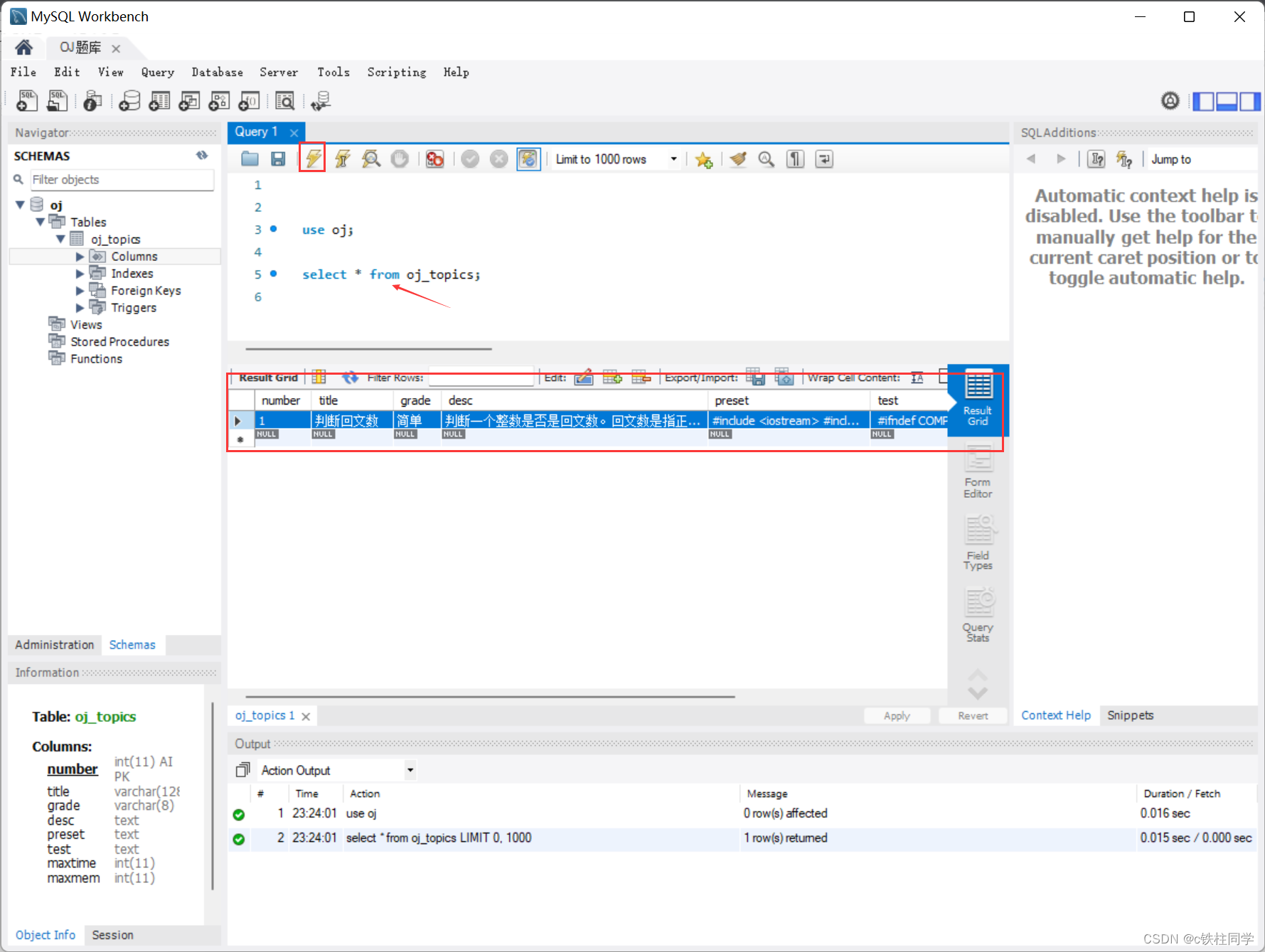Image resolution: width=1265 pixels, height=952 pixels.
Task: Reconnect to DBMS toolbar icon
Action: (321, 101)
